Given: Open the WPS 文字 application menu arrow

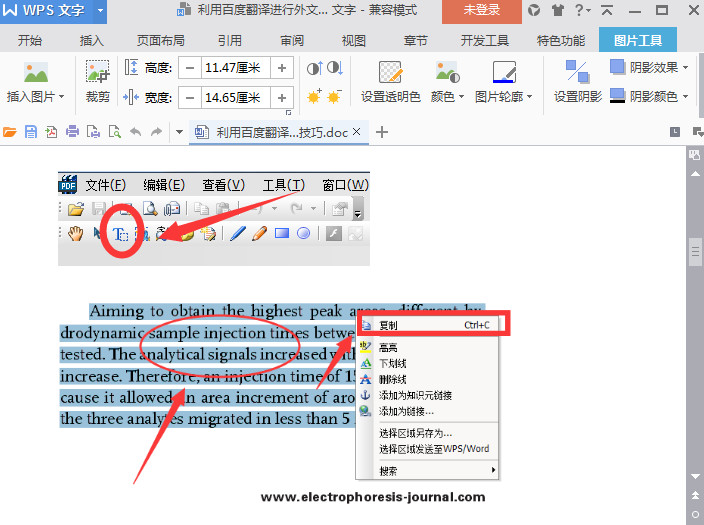Looking at the screenshot, I should point(100,10).
